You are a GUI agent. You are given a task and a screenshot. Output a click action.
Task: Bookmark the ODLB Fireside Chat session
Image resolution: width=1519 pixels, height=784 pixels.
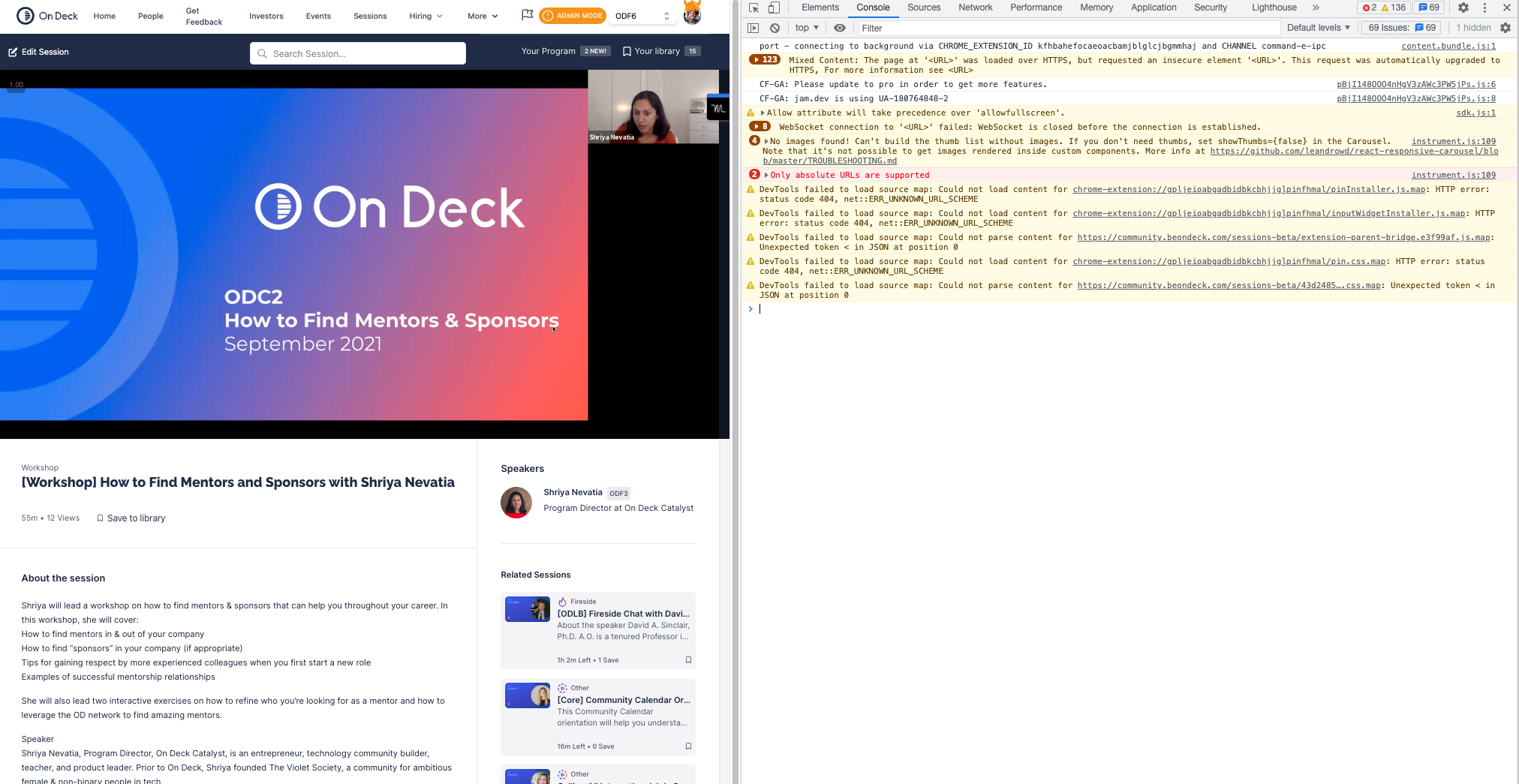tap(688, 660)
